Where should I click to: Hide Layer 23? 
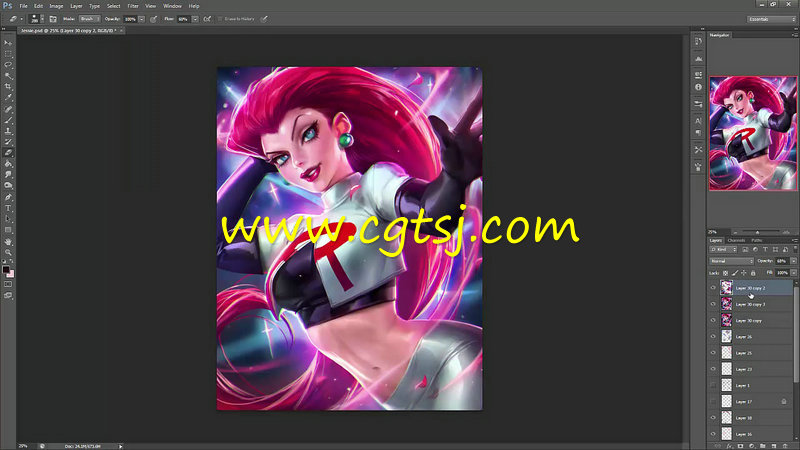[x=713, y=369]
